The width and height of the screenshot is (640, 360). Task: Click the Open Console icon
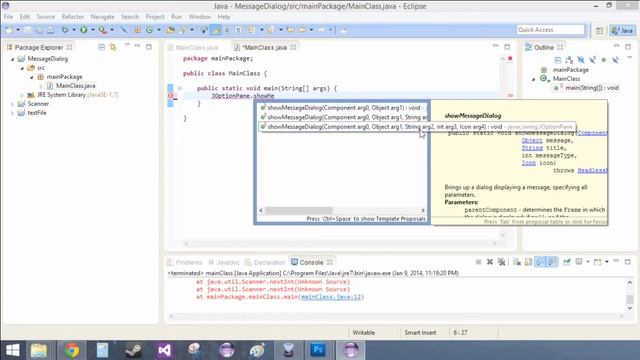[x=598, y=262]
